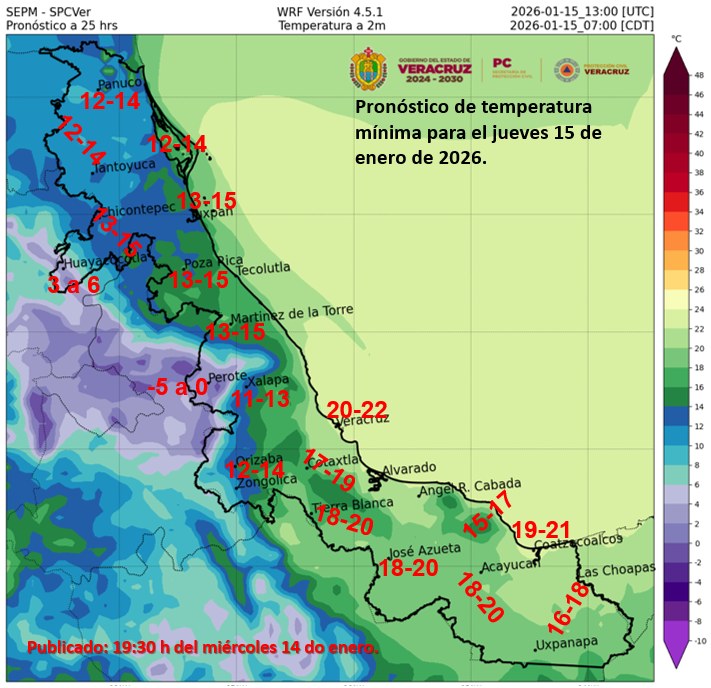Click the -10 tick label on color scale
The image size is (711, 688).
point(700,641)
